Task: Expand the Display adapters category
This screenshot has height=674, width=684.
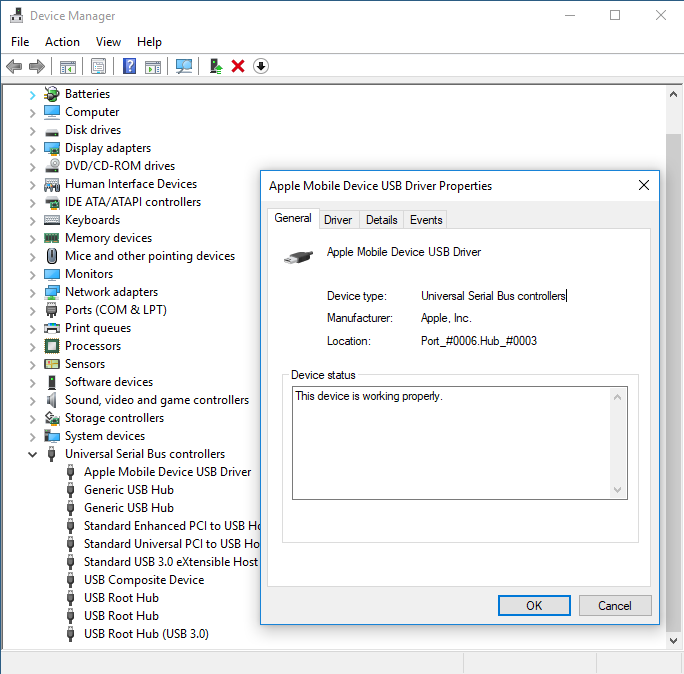Action: (x=32, y=148)
